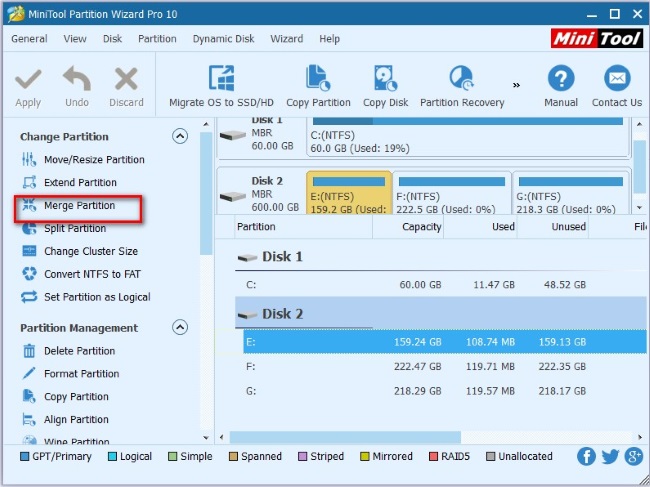The image size is (650, 487).
Task: Click the Contact Us envelope icon
Action: click(x=616, y=80)
